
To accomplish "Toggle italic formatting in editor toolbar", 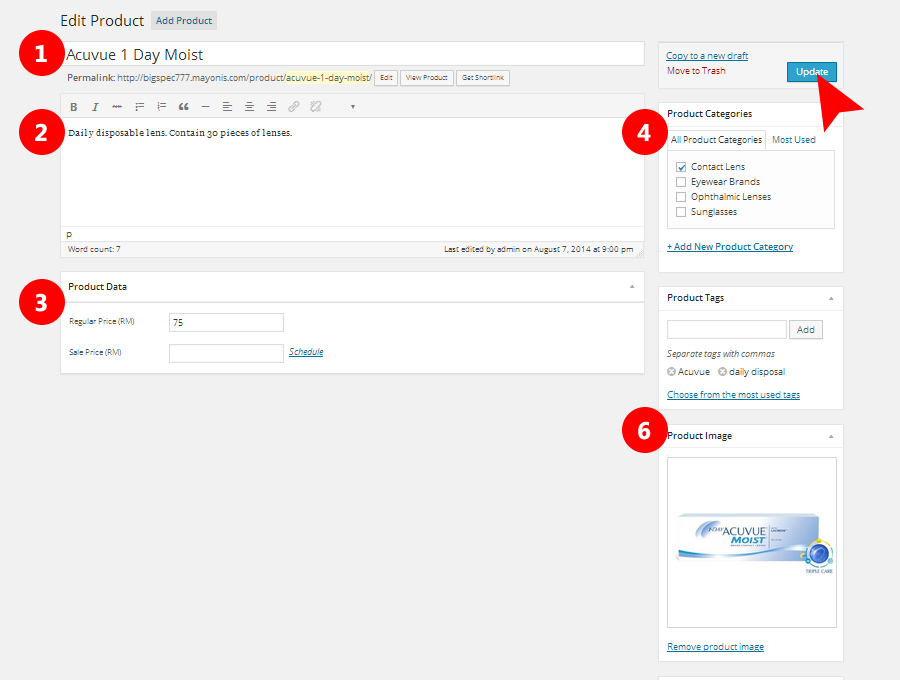I will coord(95,107).
